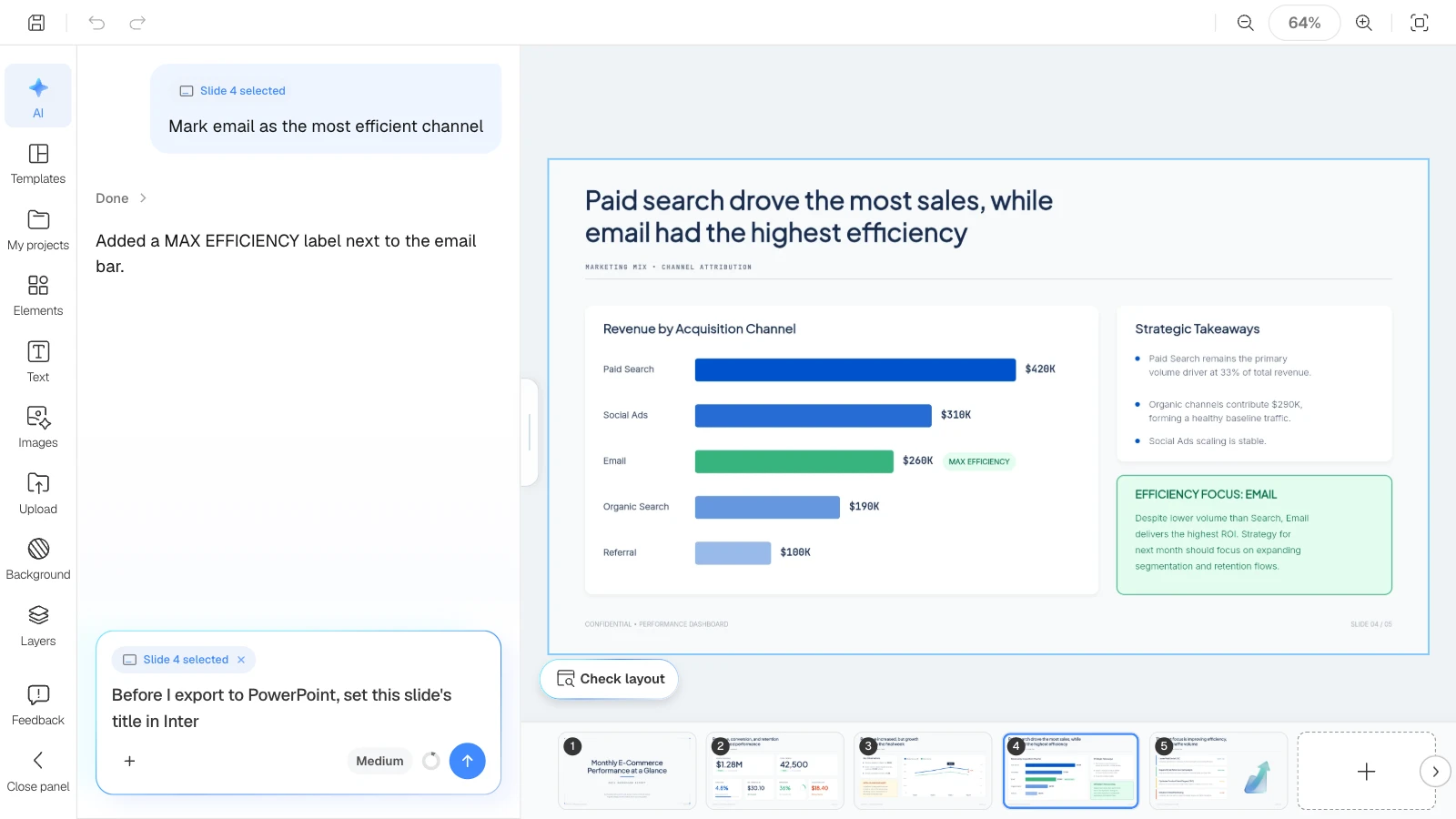
Task: Select the Text tool
Action: (x=38, y=362)
